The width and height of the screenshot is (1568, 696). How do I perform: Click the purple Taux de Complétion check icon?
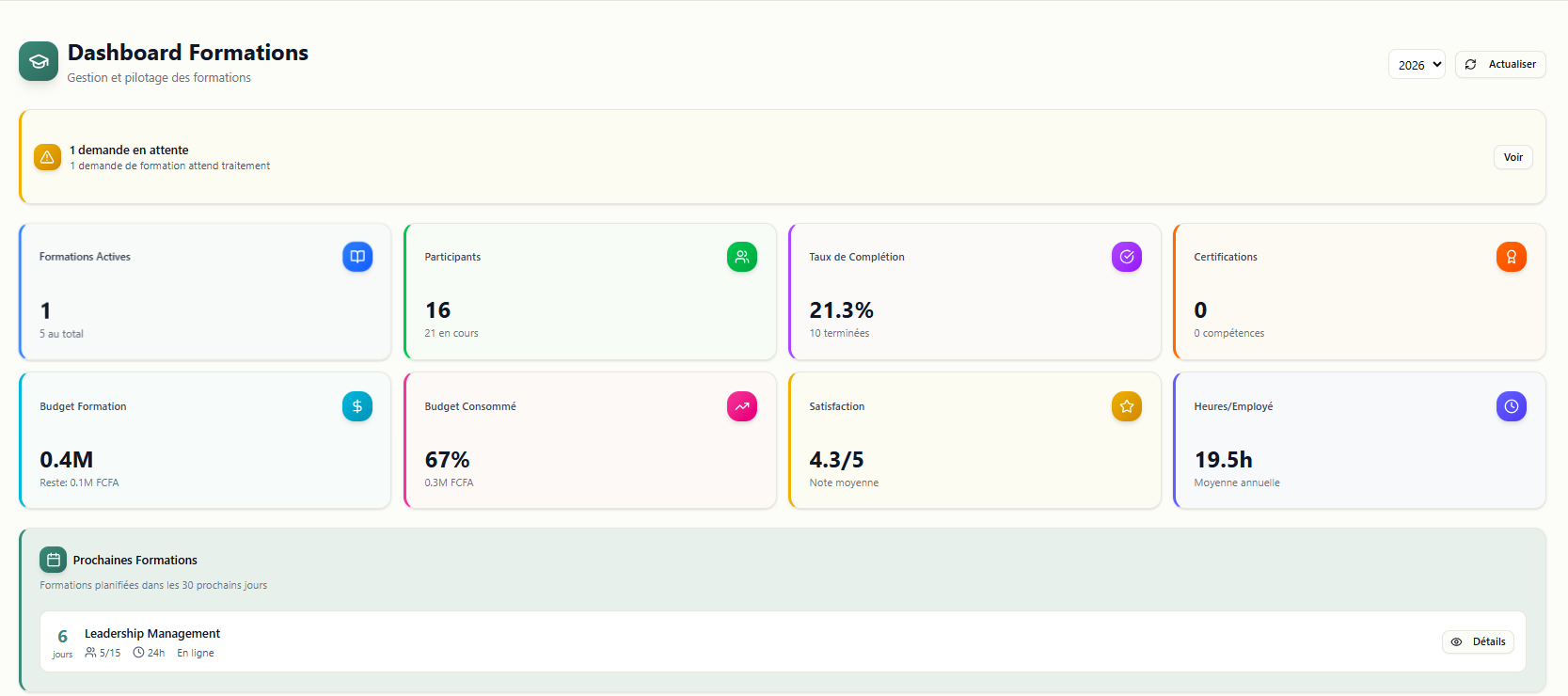[1127, 257]
